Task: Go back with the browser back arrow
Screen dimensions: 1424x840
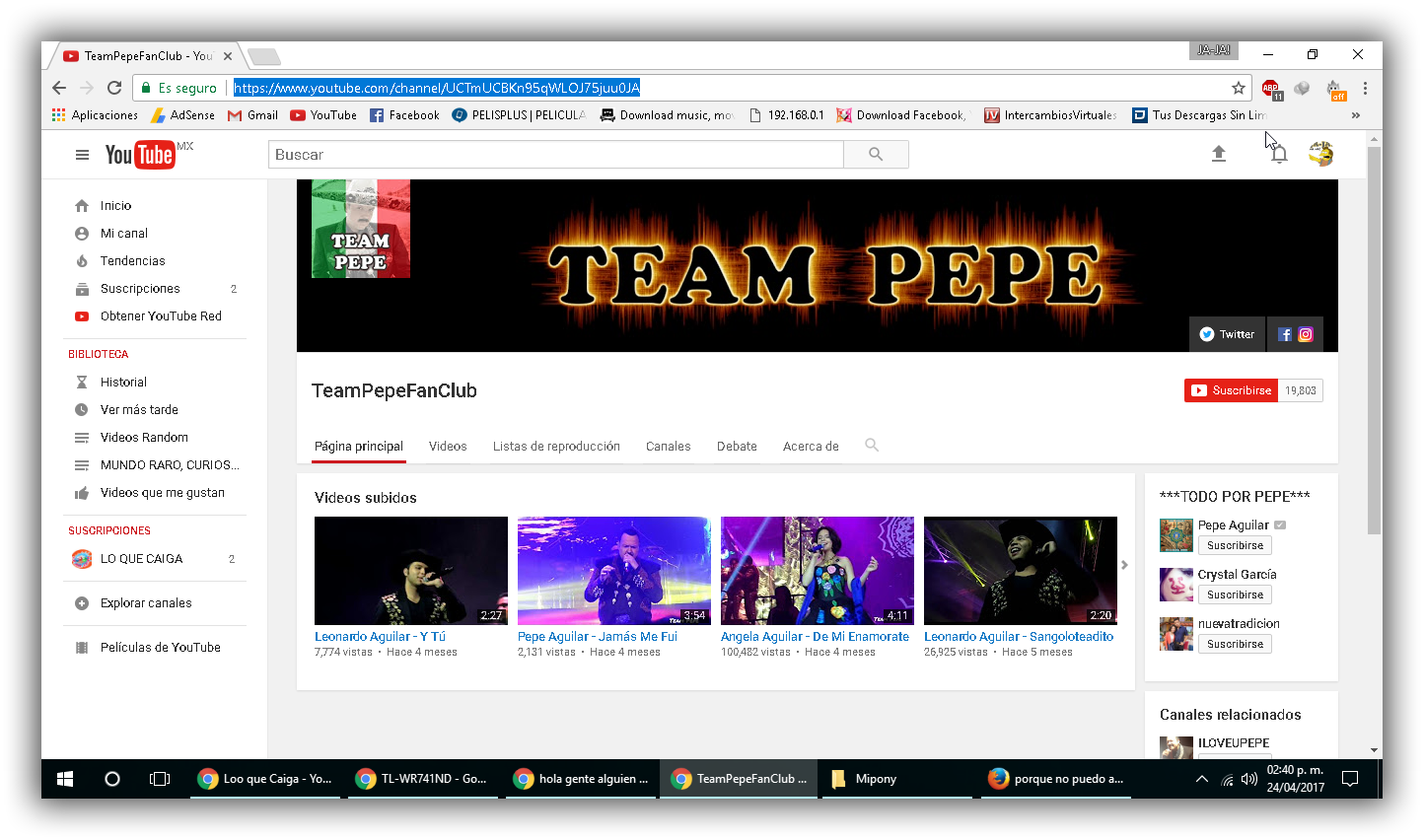Action: (x=59, y=88)
